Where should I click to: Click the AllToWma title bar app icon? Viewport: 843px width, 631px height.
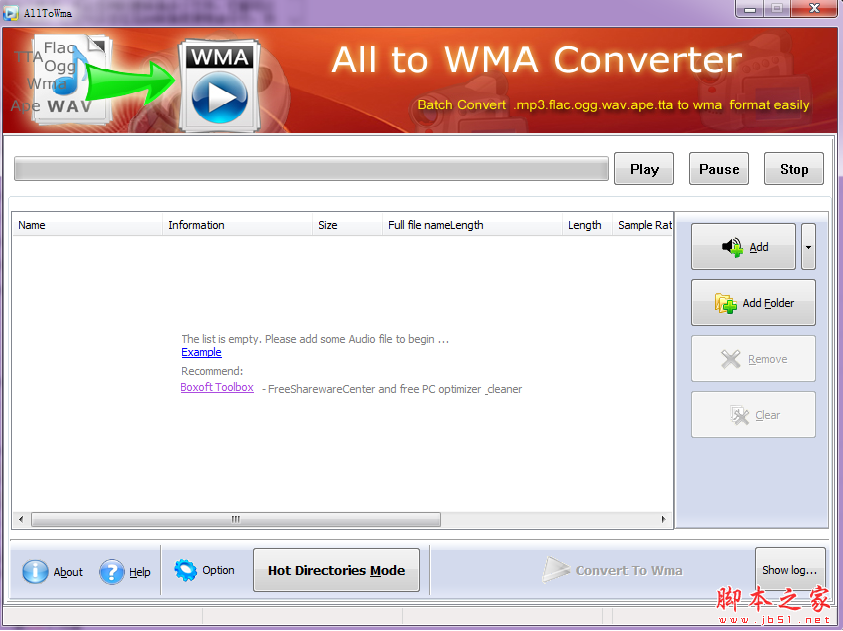[11, 13]
